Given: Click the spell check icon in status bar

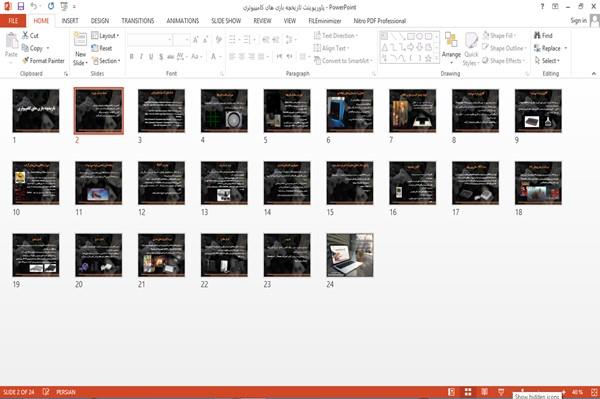Looking at the screenshot, I should [46, 392].
